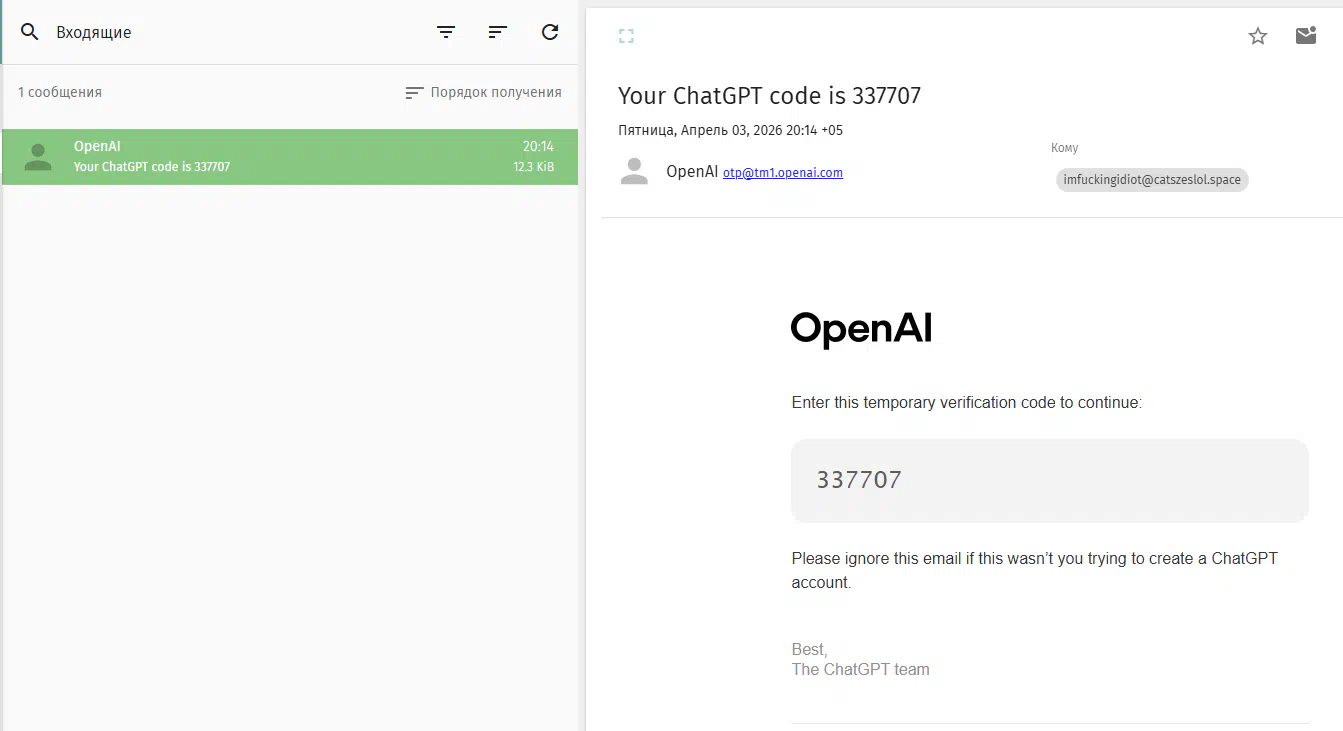Select the OpenAI message in inbox list
1343x731 pixels.
290,157
